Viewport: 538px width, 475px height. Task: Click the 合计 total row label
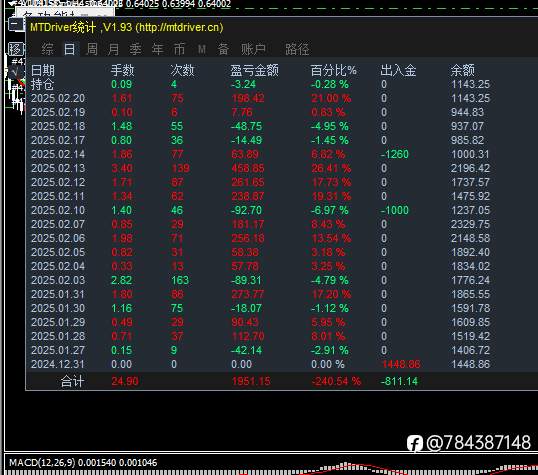point(72,381)
